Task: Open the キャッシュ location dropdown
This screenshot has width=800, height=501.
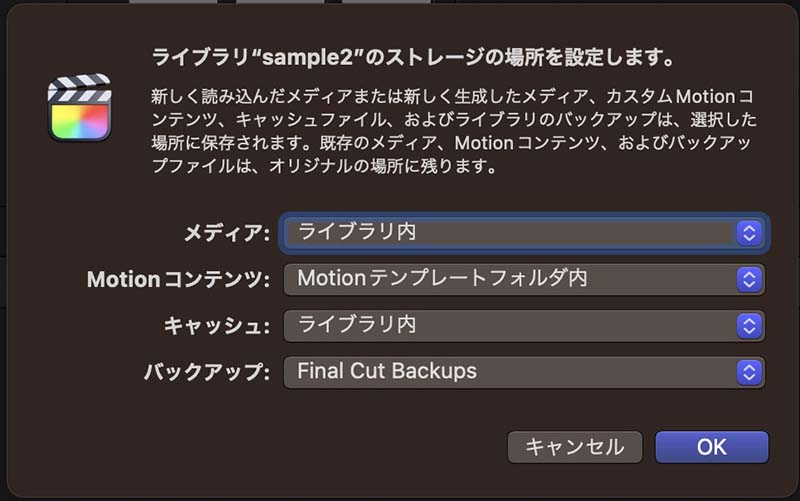Action: (x=524, y=325)
